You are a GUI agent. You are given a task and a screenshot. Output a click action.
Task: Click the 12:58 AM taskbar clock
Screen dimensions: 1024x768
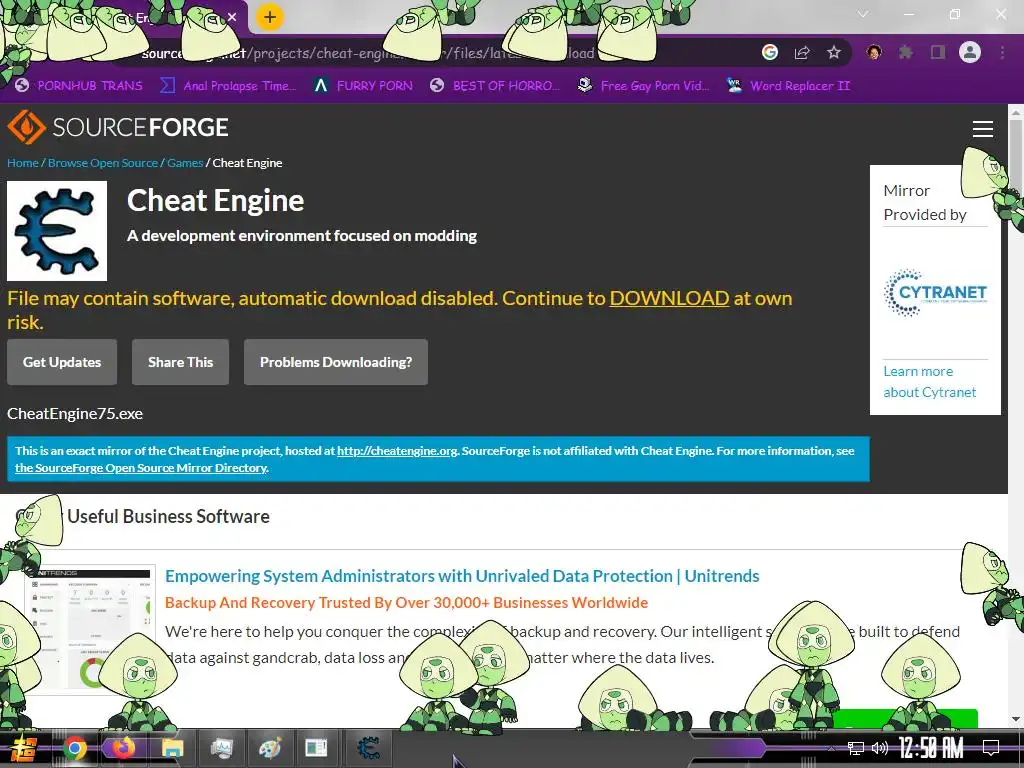tap(931, 748)
